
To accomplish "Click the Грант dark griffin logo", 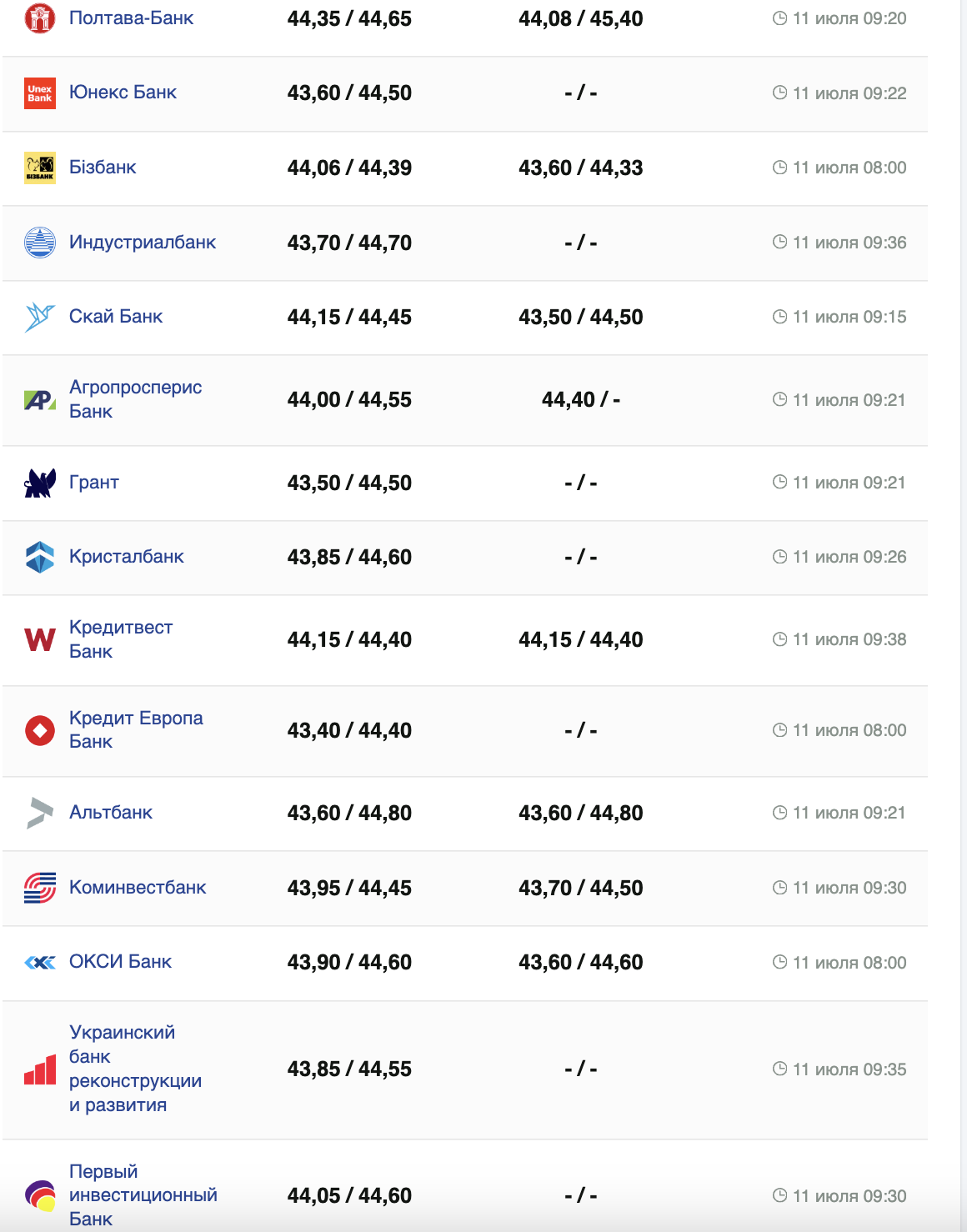I will (x=40, y=483).
